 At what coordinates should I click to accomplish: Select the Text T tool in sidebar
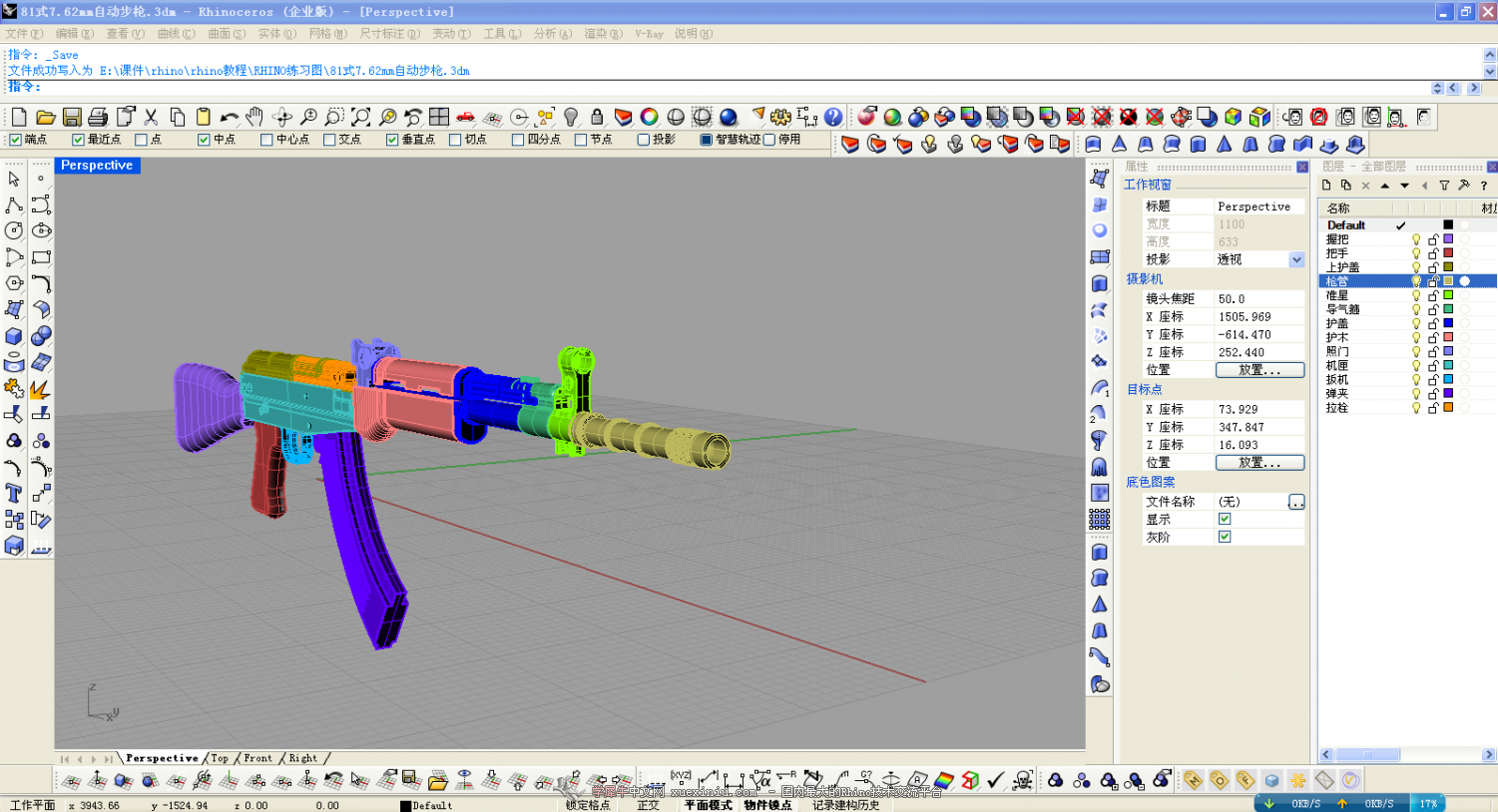pyautogui.click(x=14, y=493)
